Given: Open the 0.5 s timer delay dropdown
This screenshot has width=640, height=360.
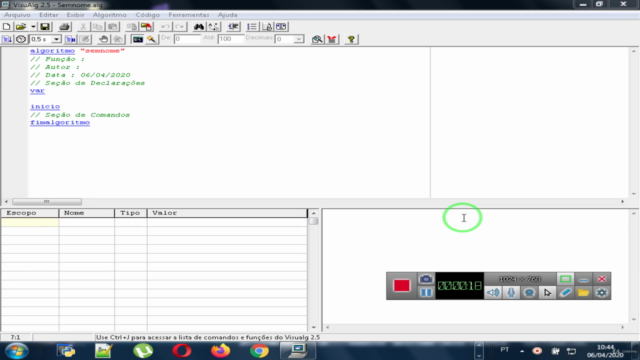Looking at the screenshot, I should click(x=56, y=39).
